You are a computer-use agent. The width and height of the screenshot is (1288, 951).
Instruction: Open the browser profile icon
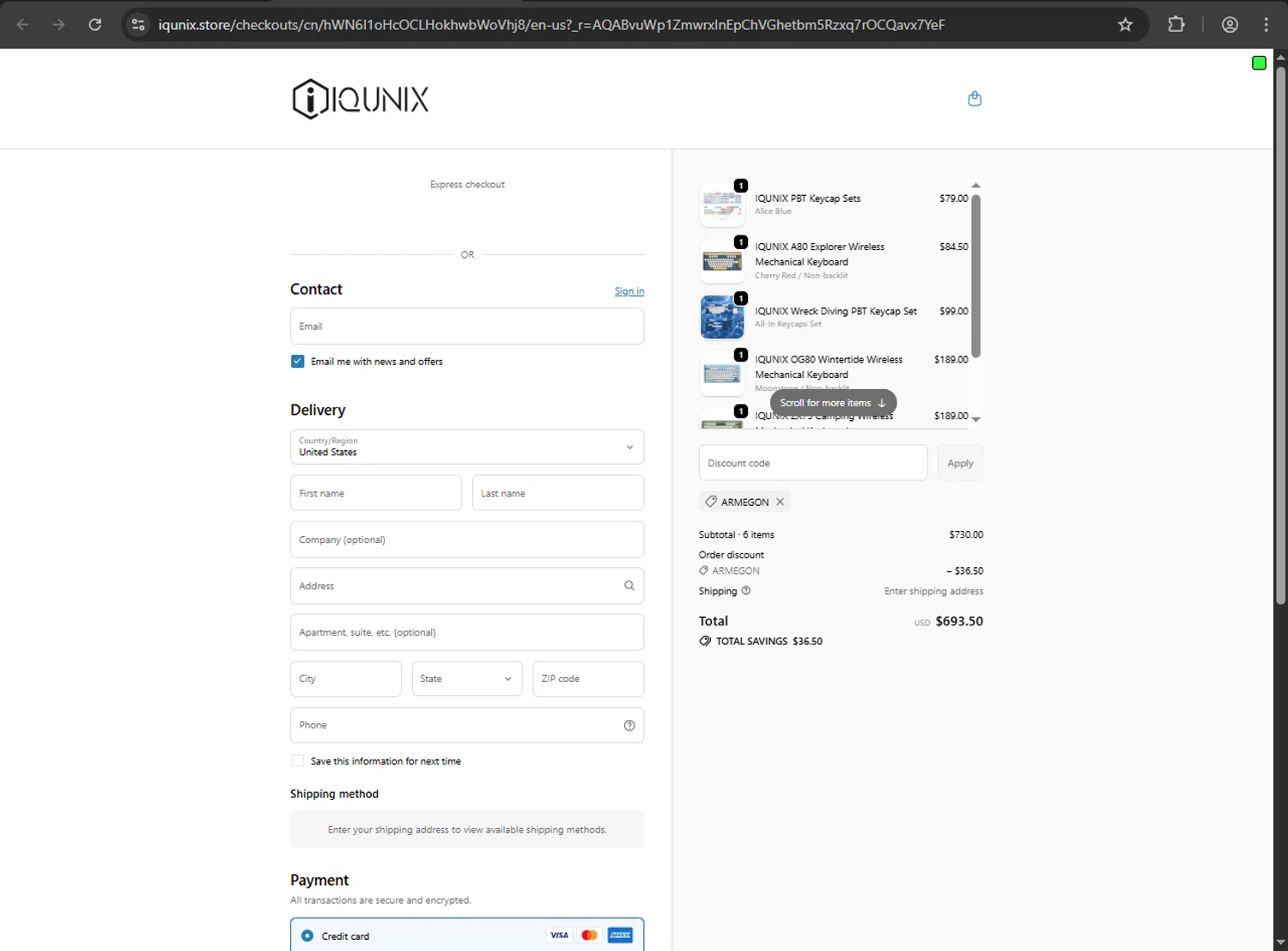coord(1230,25)
